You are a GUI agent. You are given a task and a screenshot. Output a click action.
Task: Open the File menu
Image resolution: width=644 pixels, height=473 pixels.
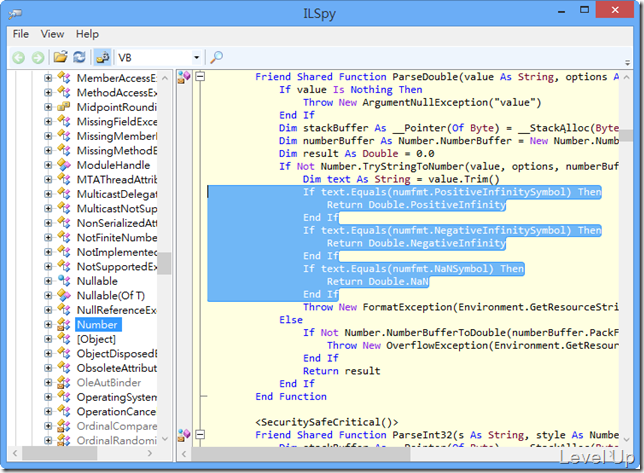[21, 34]
